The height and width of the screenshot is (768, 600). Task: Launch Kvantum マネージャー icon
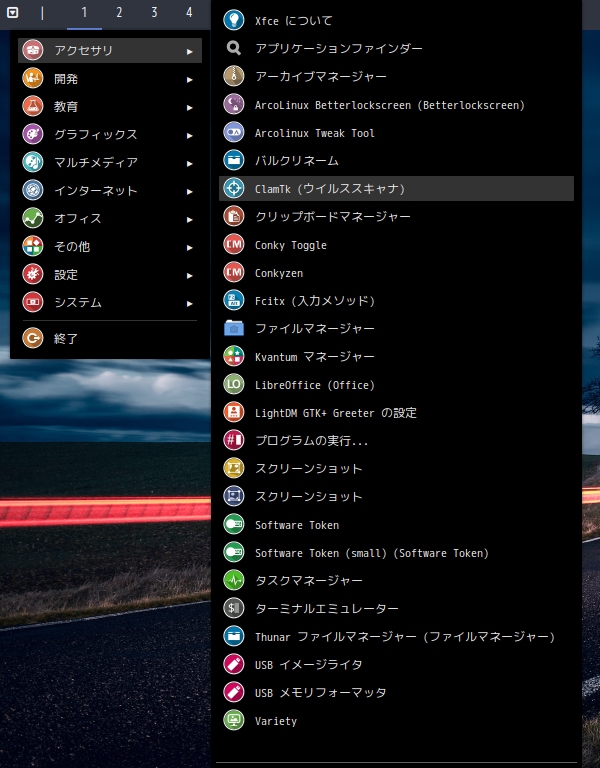tap(234, 356)
